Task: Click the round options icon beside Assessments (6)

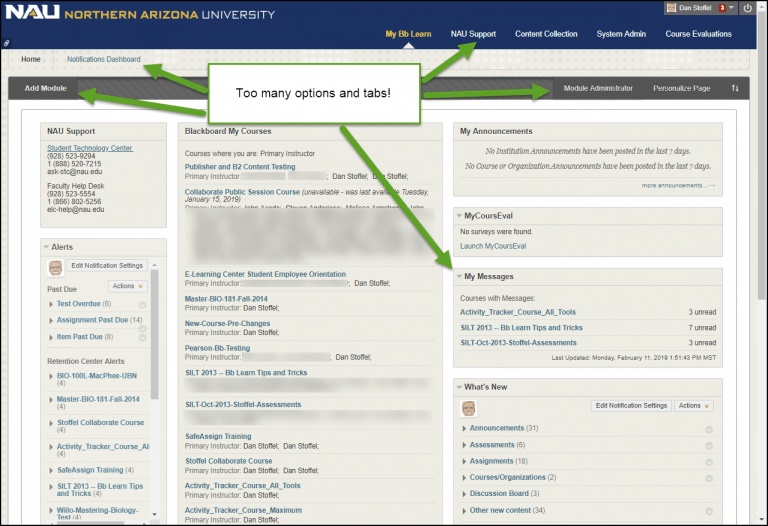Action: tap(708, 445)
